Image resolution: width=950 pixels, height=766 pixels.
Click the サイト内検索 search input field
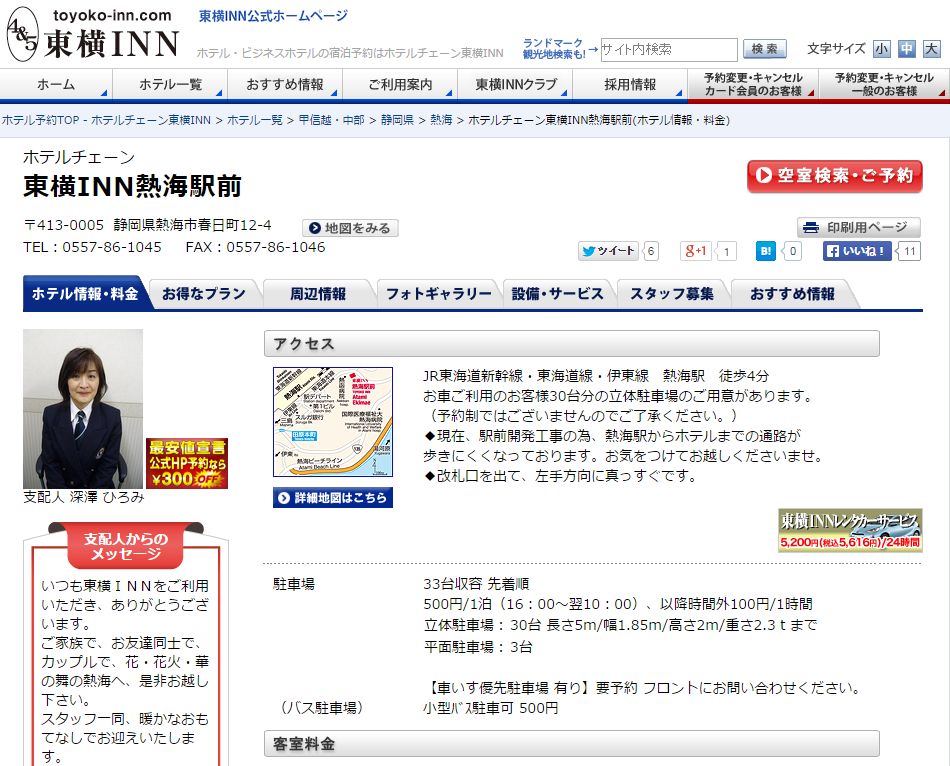point(669,50)
